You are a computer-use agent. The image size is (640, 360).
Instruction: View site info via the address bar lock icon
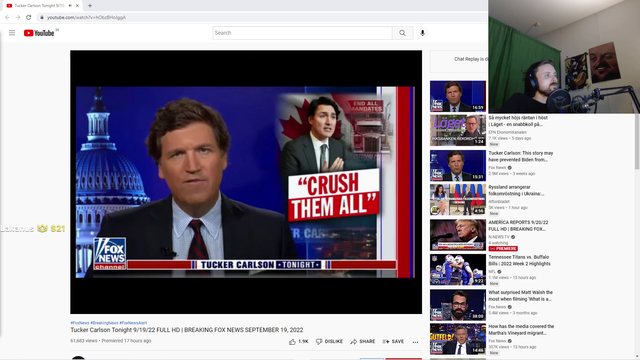(x=42, y=18)
